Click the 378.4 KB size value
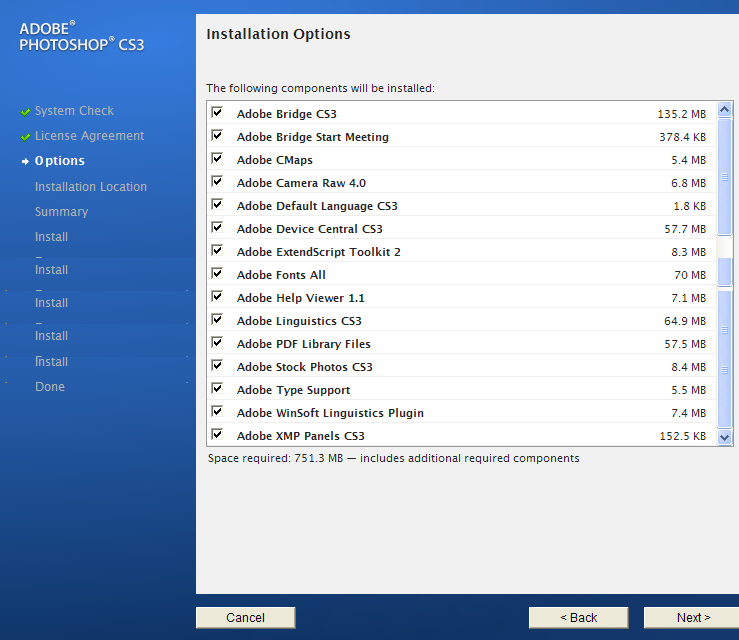Image resolution: width=739 pixels, height=640 pixels. coord(682,137)
